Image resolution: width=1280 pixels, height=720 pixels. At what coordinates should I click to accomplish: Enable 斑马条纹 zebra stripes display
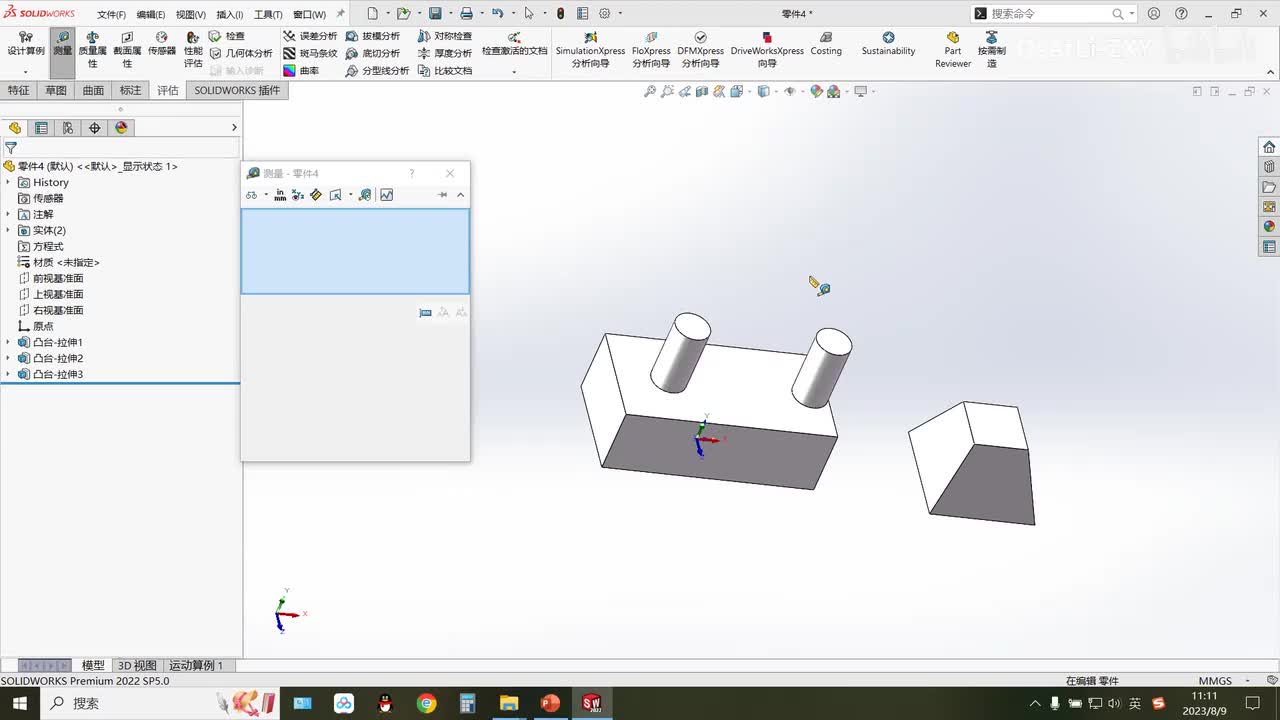coord(310,53)
